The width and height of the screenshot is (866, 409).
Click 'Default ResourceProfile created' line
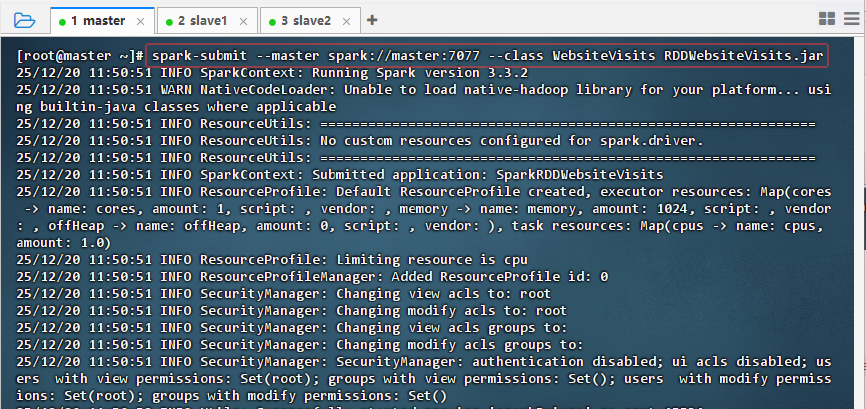[x=424, y=217]
